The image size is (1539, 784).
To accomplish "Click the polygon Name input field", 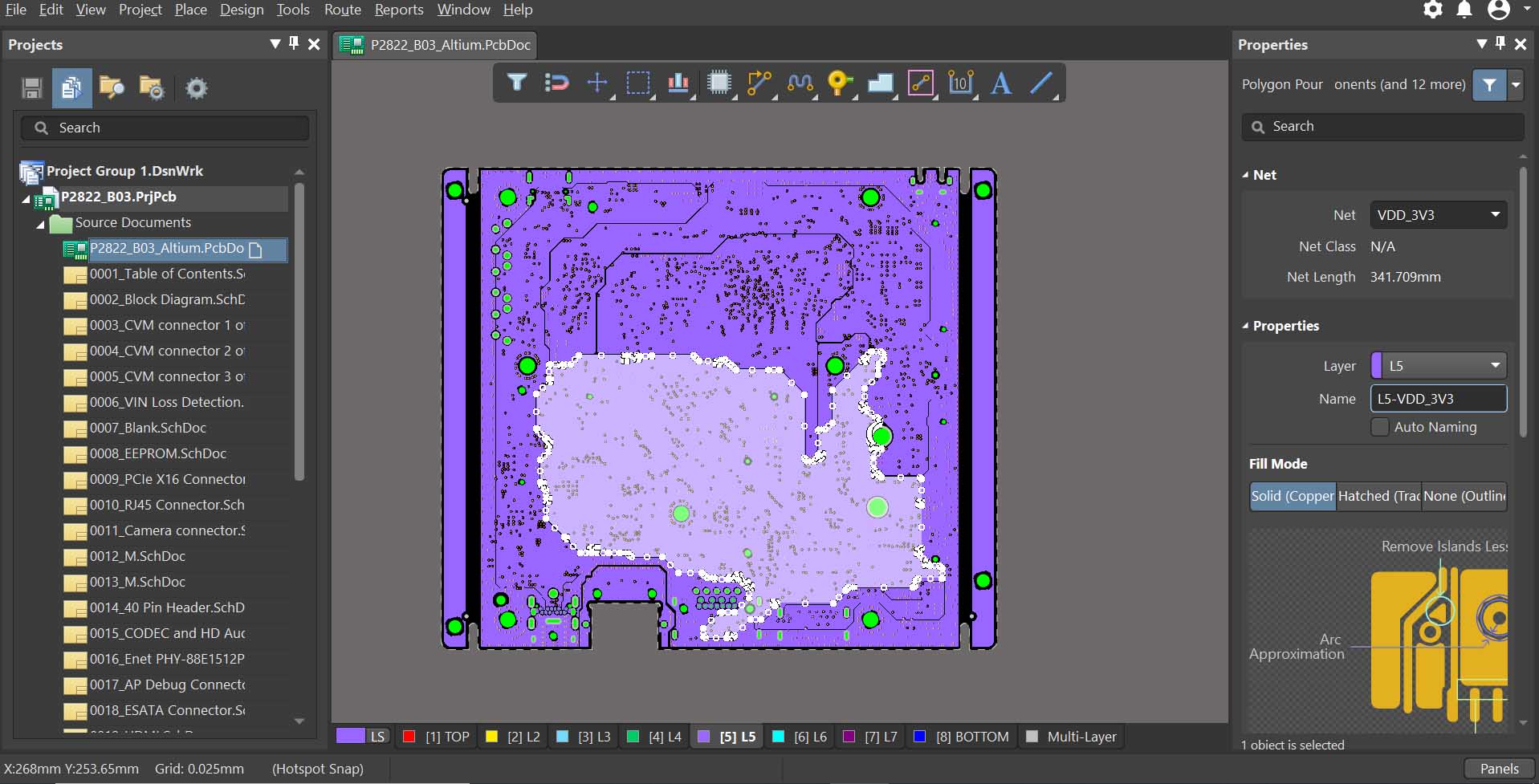I will pyautogui.click(x=1437, y=399).
